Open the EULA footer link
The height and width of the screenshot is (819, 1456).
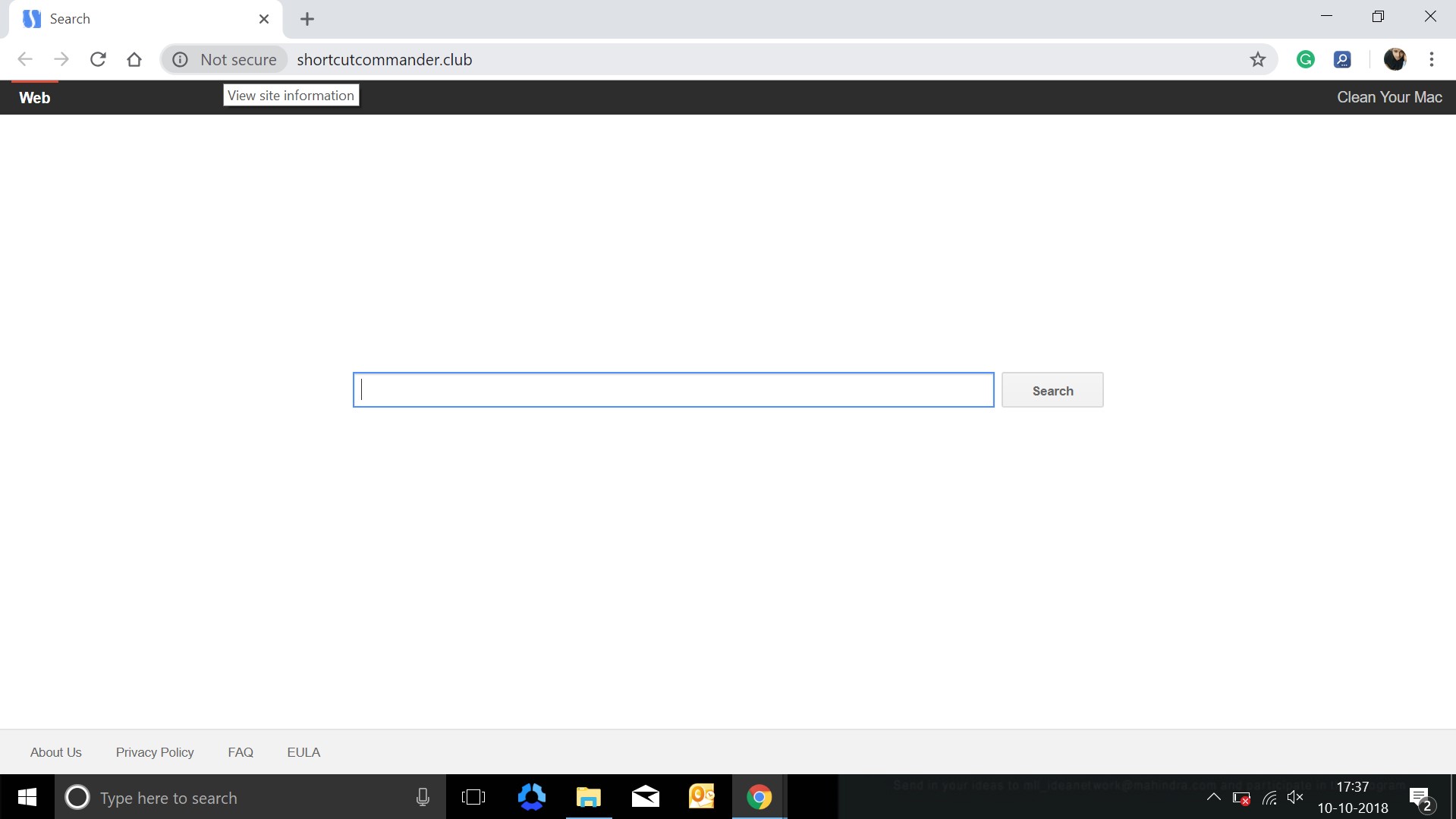click(303, 752)
